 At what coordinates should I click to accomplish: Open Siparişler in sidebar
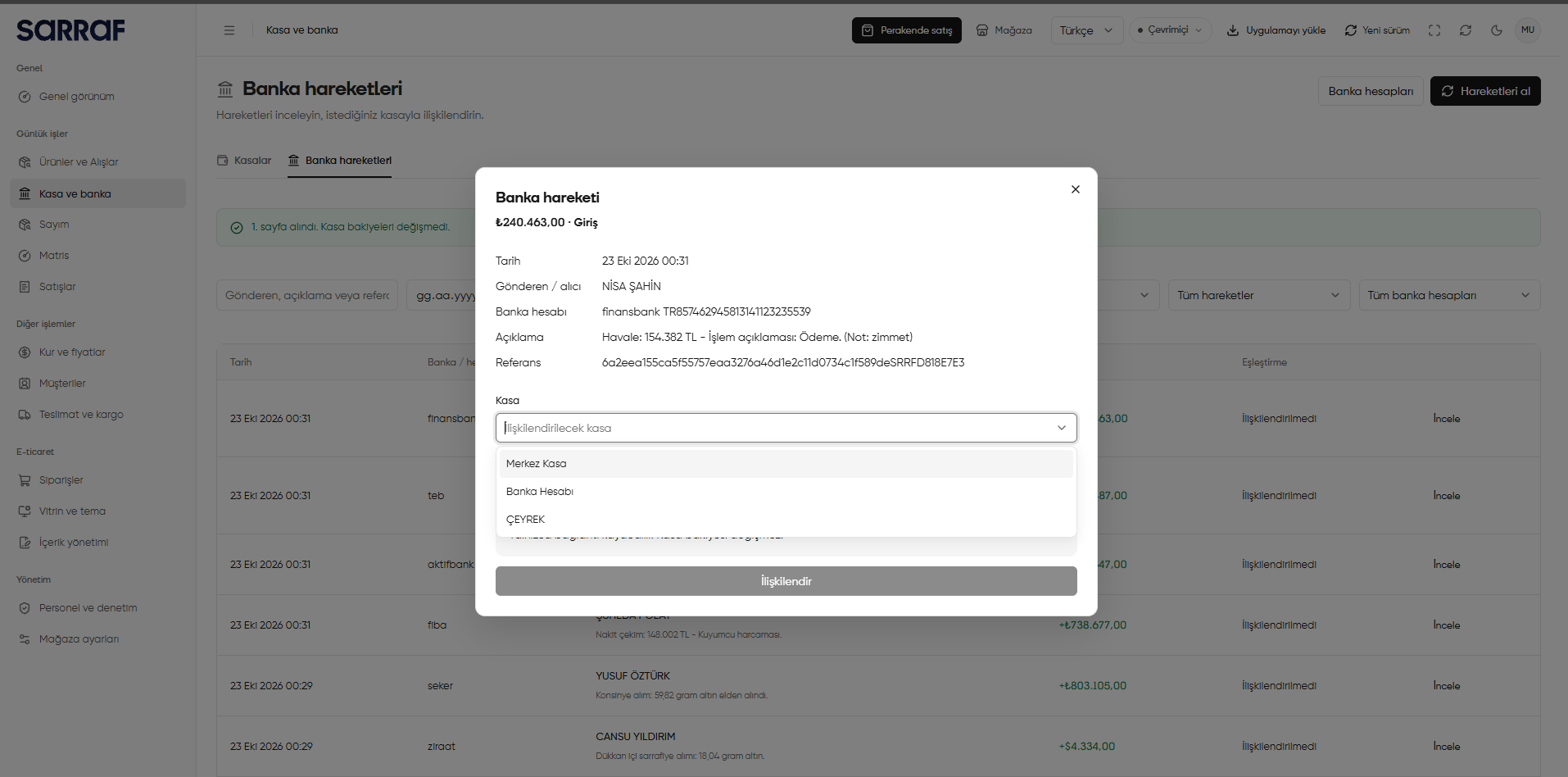click(97, 480)
